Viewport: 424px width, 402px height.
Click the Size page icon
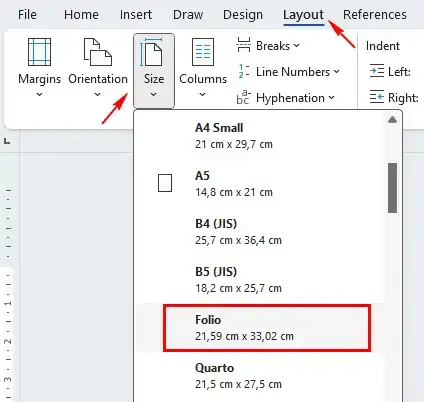point(151,52)
